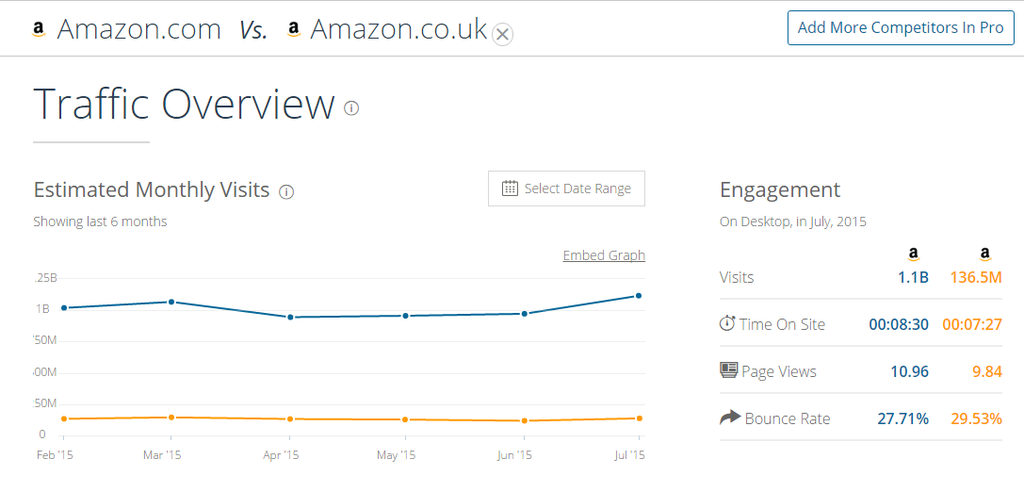Click the May '15 blue data point
This screenshot has width=1024, height=492.
pos(406,316)
